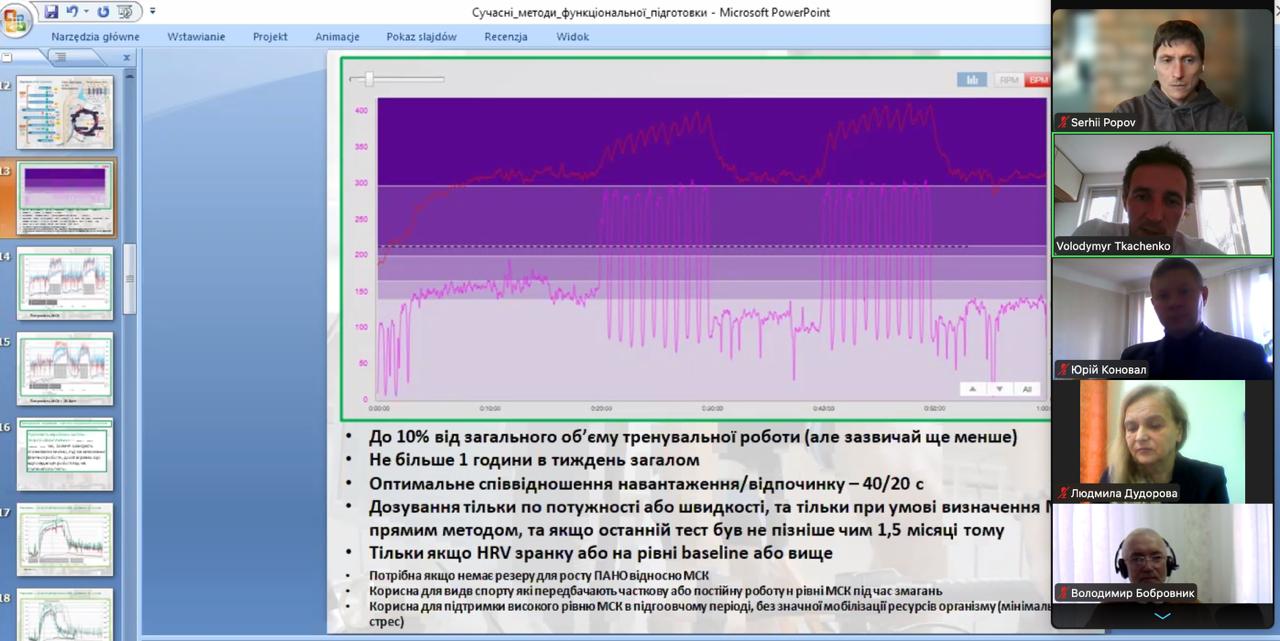Close the slide thumbnails pane

pyautogui.click(x=127, y=58)
